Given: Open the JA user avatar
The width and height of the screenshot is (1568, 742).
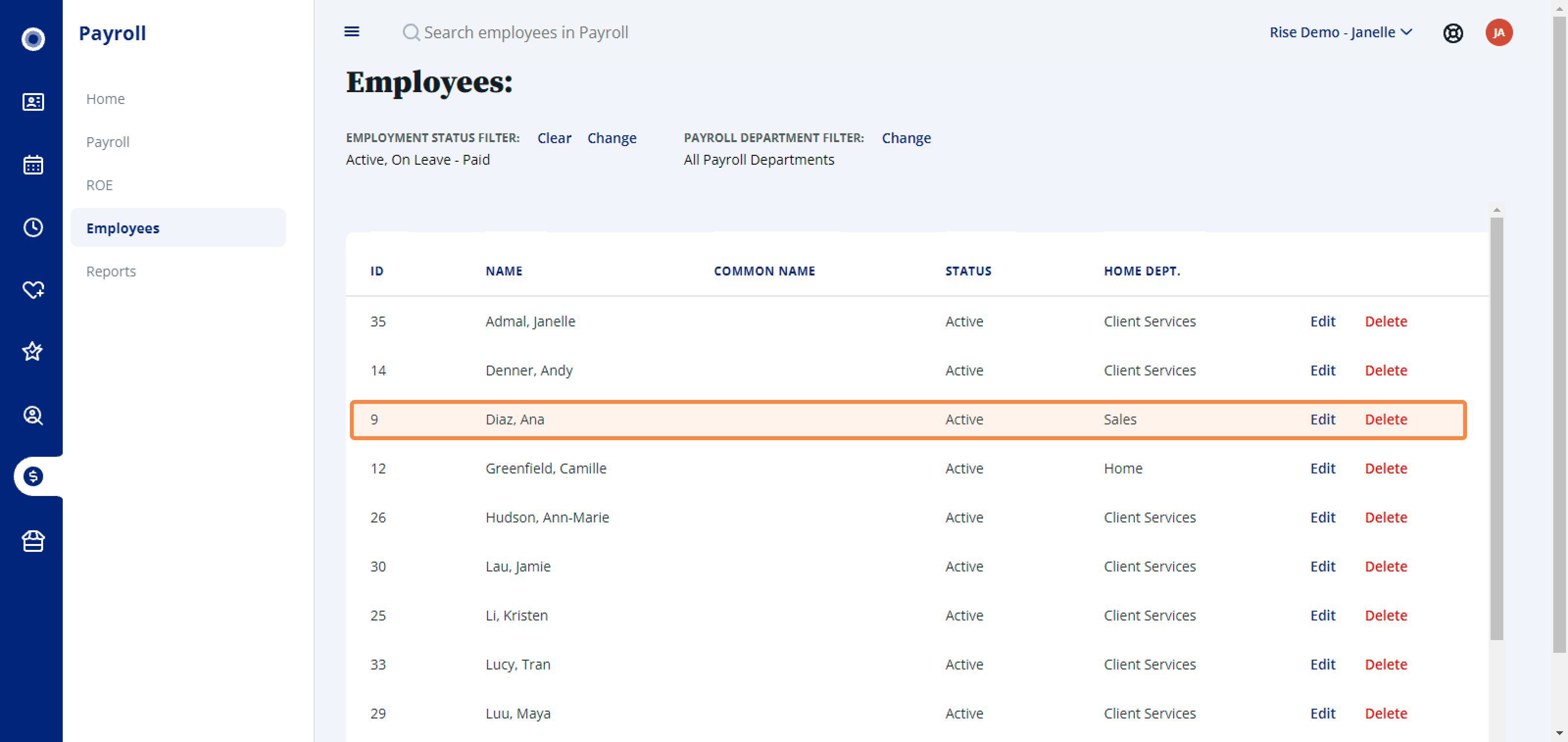Looking at the screenshot, I should click(1498, 33).
